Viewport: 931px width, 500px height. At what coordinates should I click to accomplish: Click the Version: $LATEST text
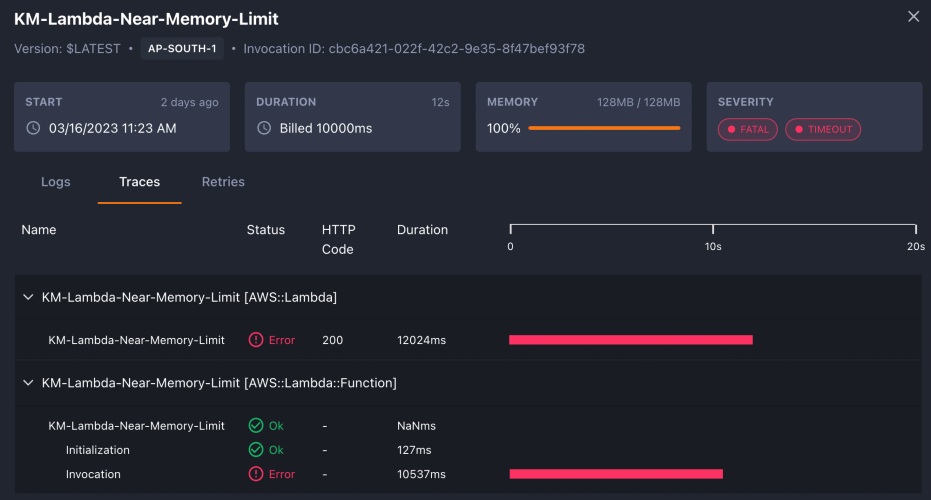67,49
